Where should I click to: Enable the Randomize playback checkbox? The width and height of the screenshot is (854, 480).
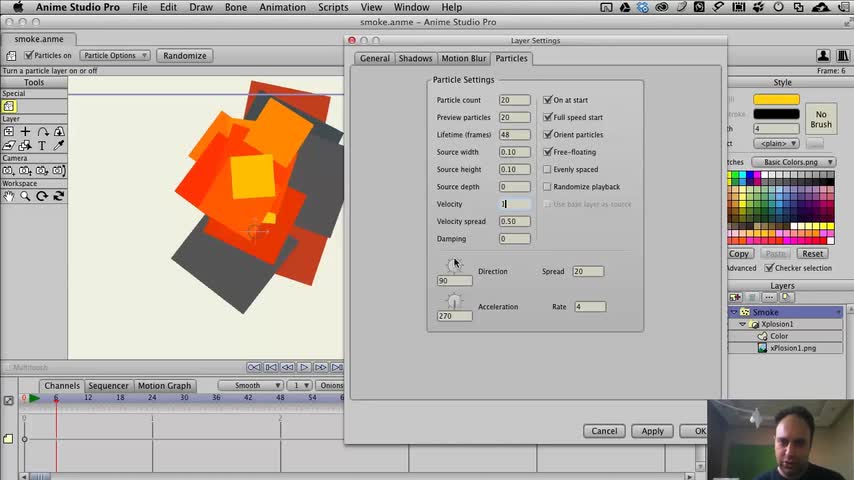point(547,187)
